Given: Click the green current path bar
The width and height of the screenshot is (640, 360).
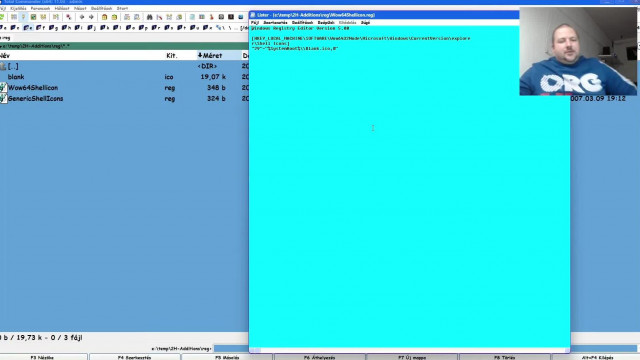Looking at the screenshot, I should click(x=124, y=46).
